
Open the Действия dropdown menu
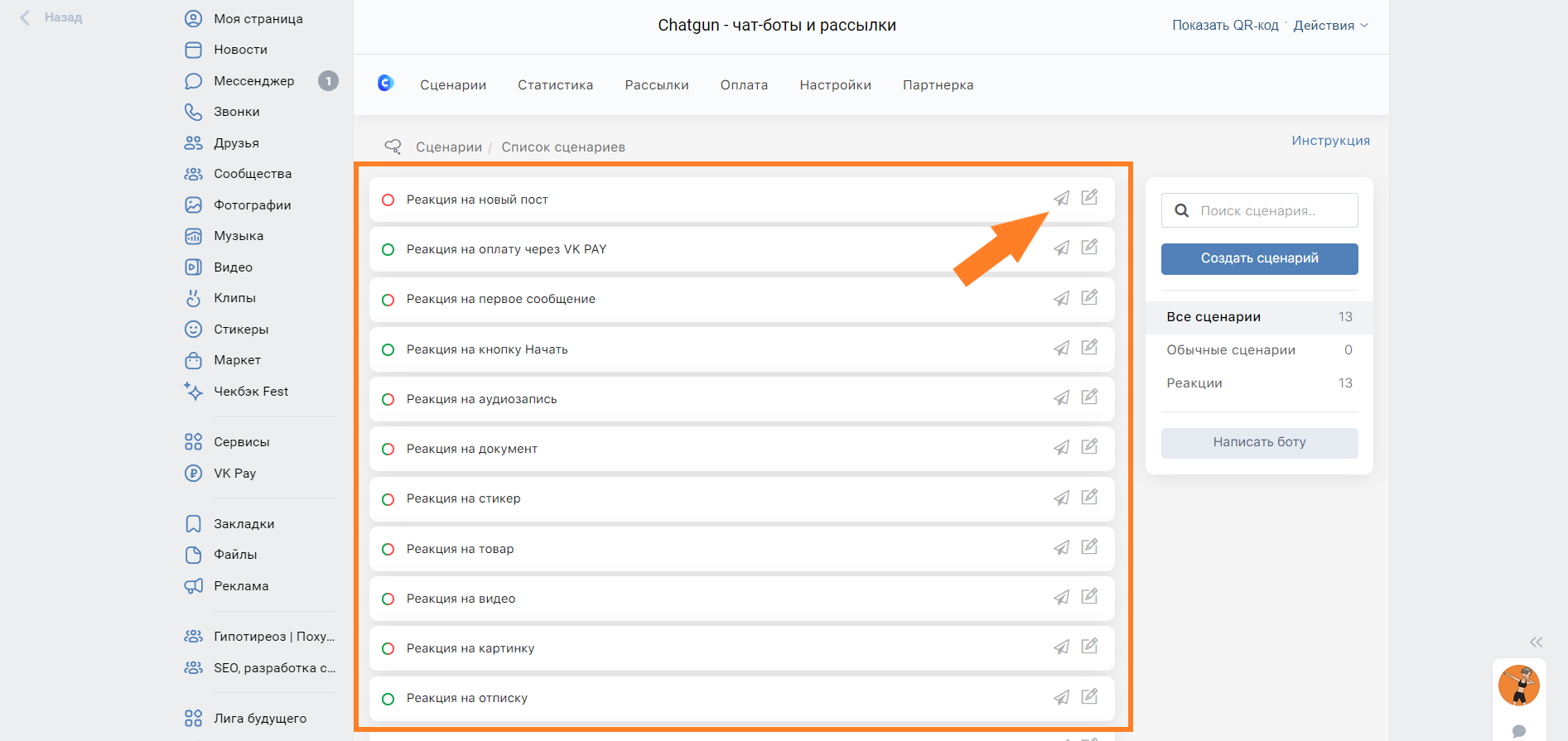tap(1330, 26)
